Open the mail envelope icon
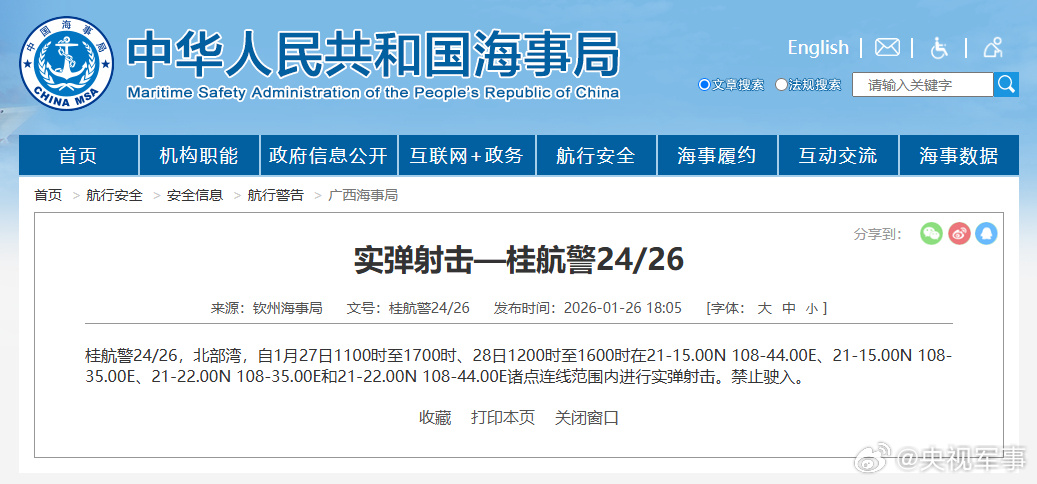This screenshot has height=484, width=1037. pyautogui.click(x=887, y=48)
